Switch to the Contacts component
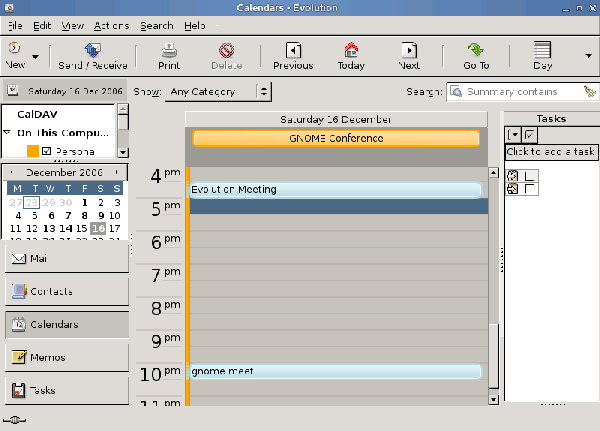The height and width of the screenshot is (431, 600). click(65, 291)
